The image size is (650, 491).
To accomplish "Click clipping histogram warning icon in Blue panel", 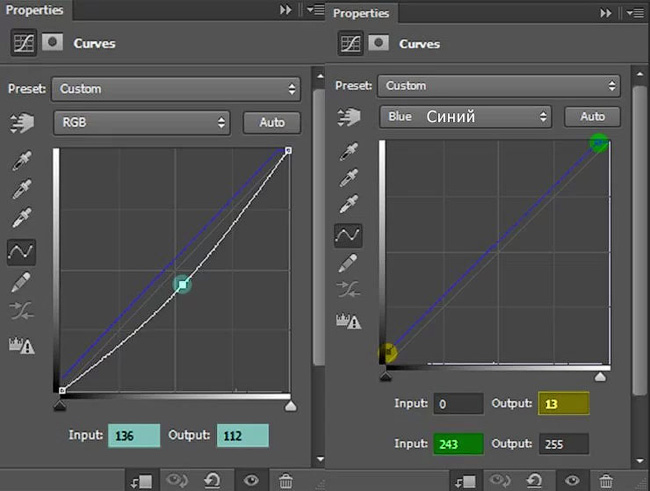I will coord(349,321).
